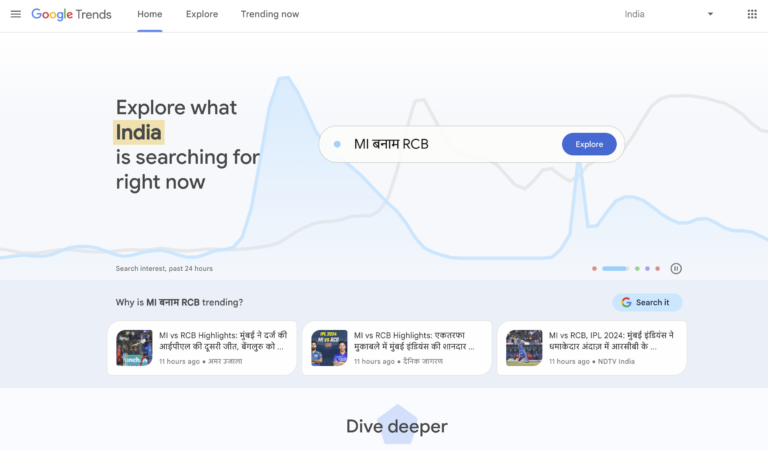Click 'Search interest, past 24 hours' label

pos(164,268)
